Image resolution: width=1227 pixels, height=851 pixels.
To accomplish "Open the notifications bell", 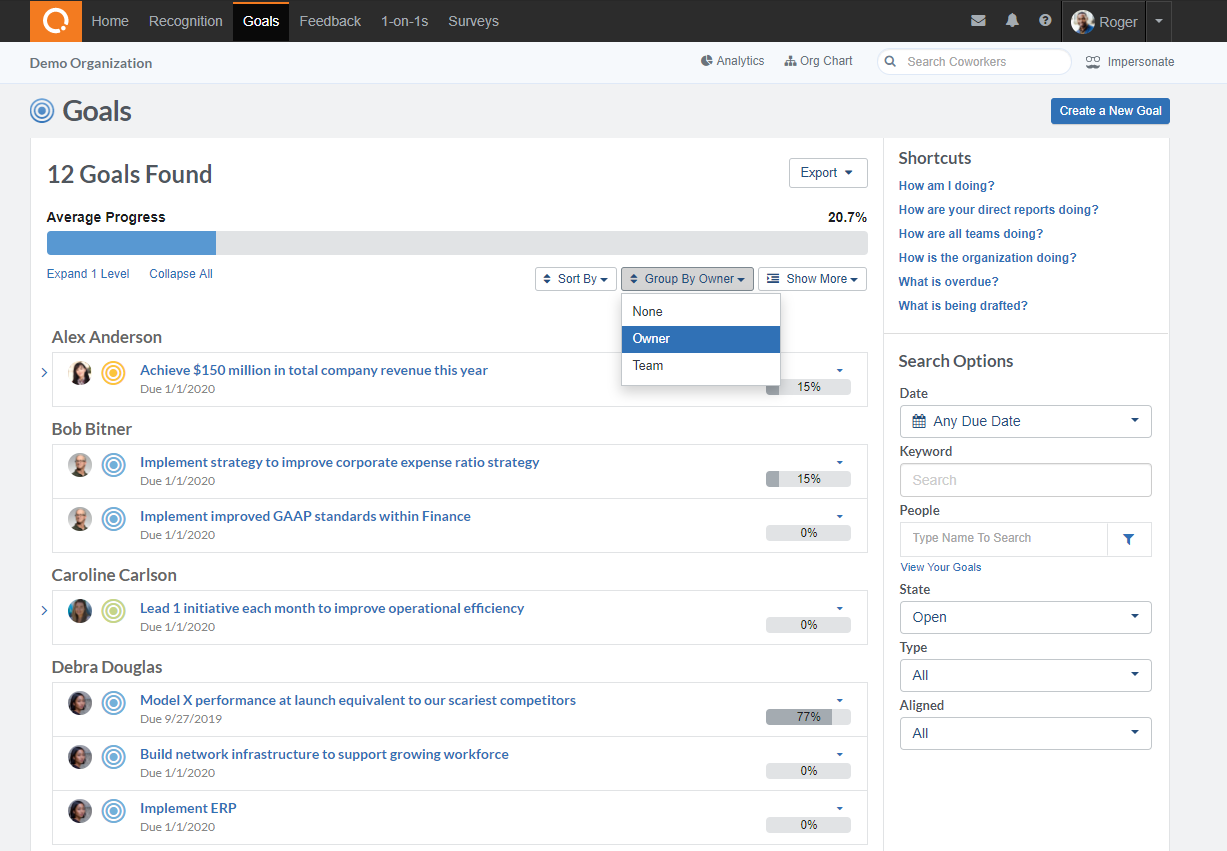I will point(1012,21).
